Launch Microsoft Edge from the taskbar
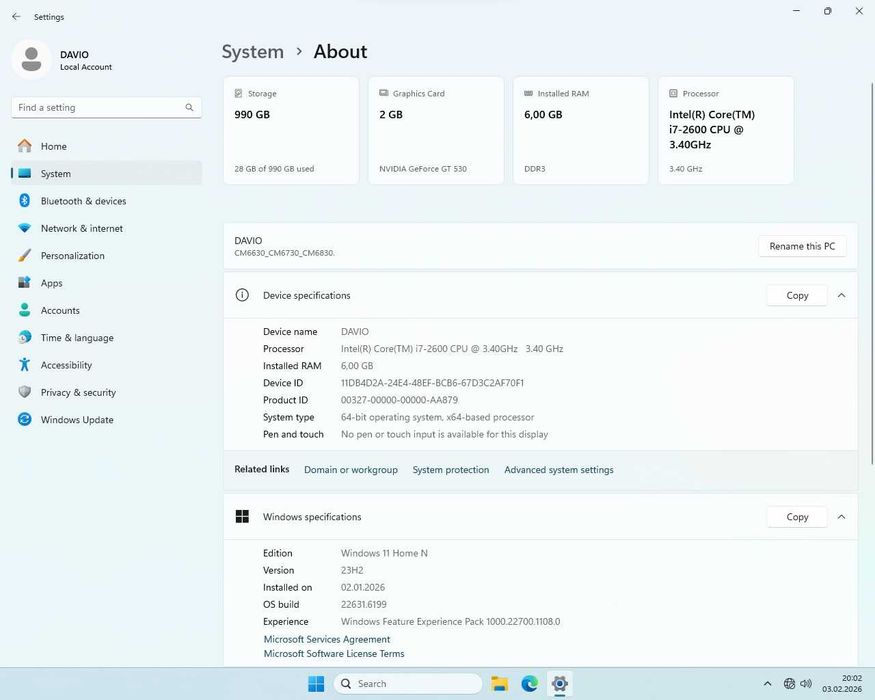This screenshot has width=875, height=700. click(530, 683)
